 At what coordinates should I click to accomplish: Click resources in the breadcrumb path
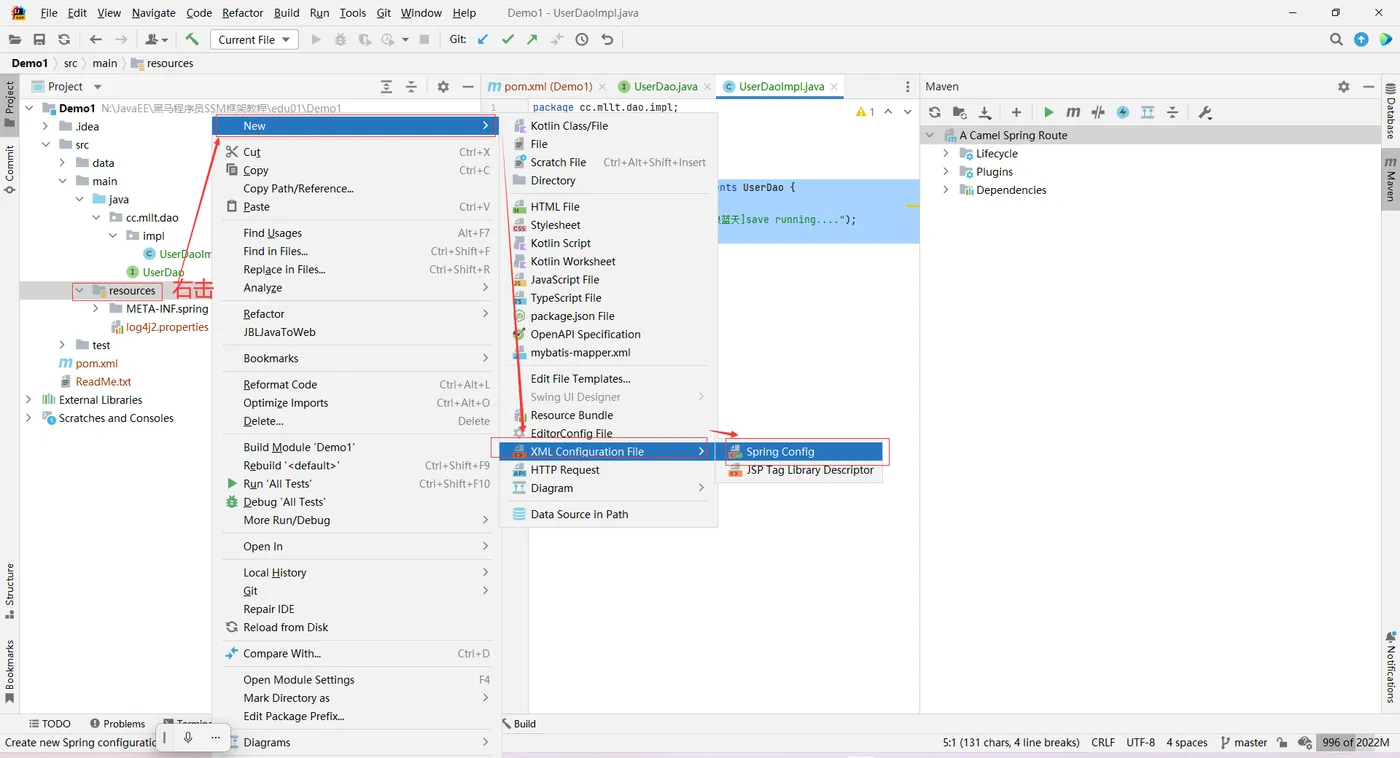tap(170, 63)
